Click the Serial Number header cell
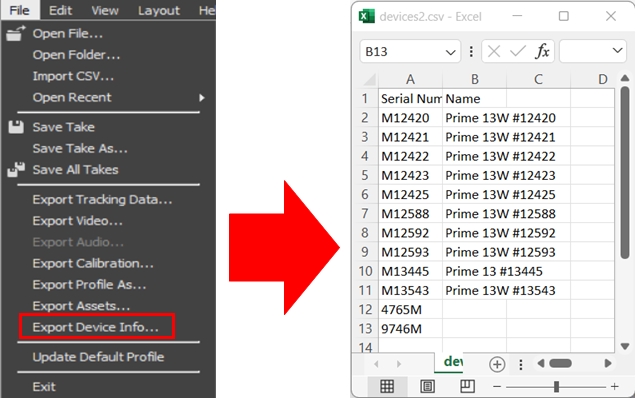This screenshot has height=398, width=636. 410,99
